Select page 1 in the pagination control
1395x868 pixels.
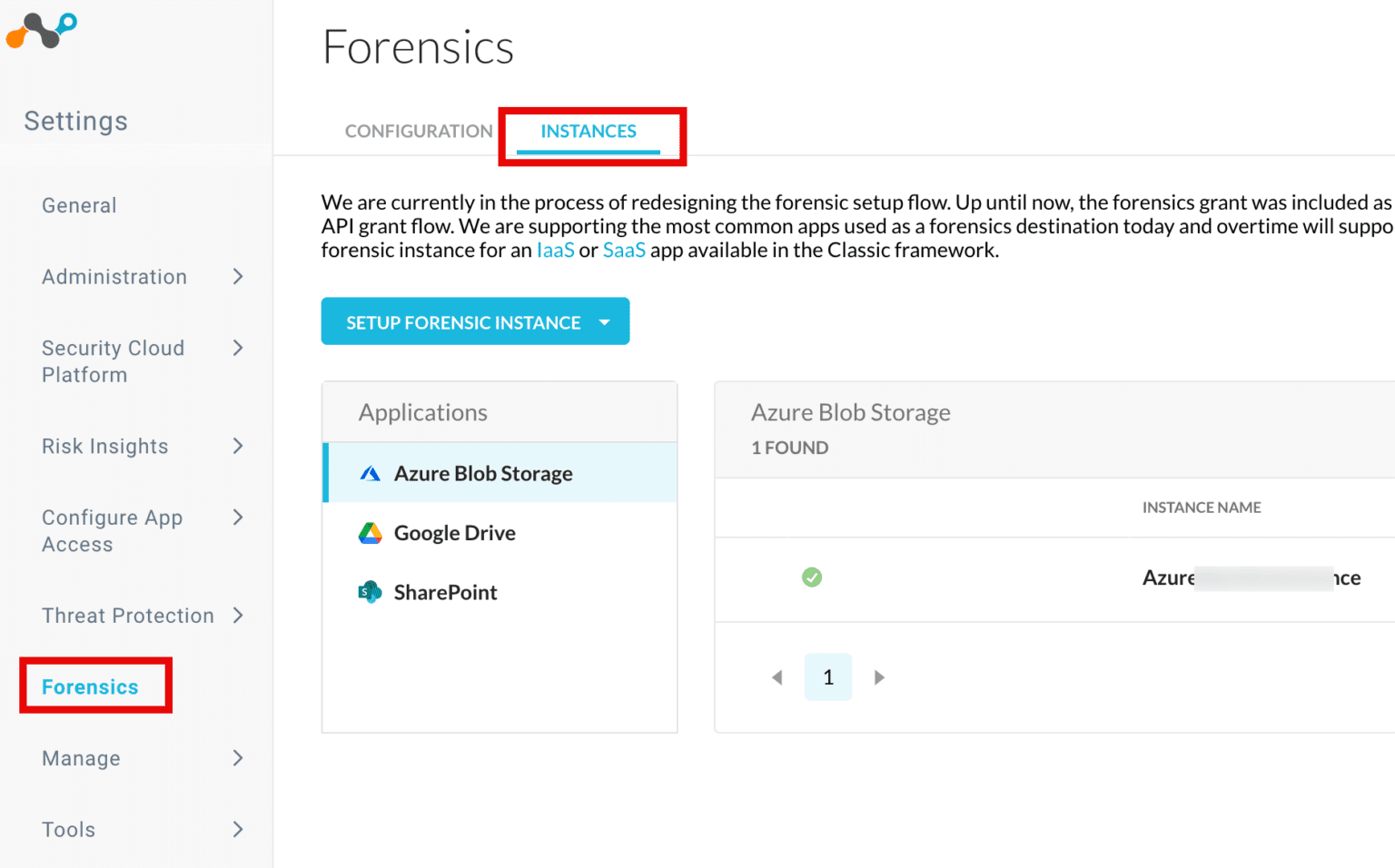click(x=827, y=676)
